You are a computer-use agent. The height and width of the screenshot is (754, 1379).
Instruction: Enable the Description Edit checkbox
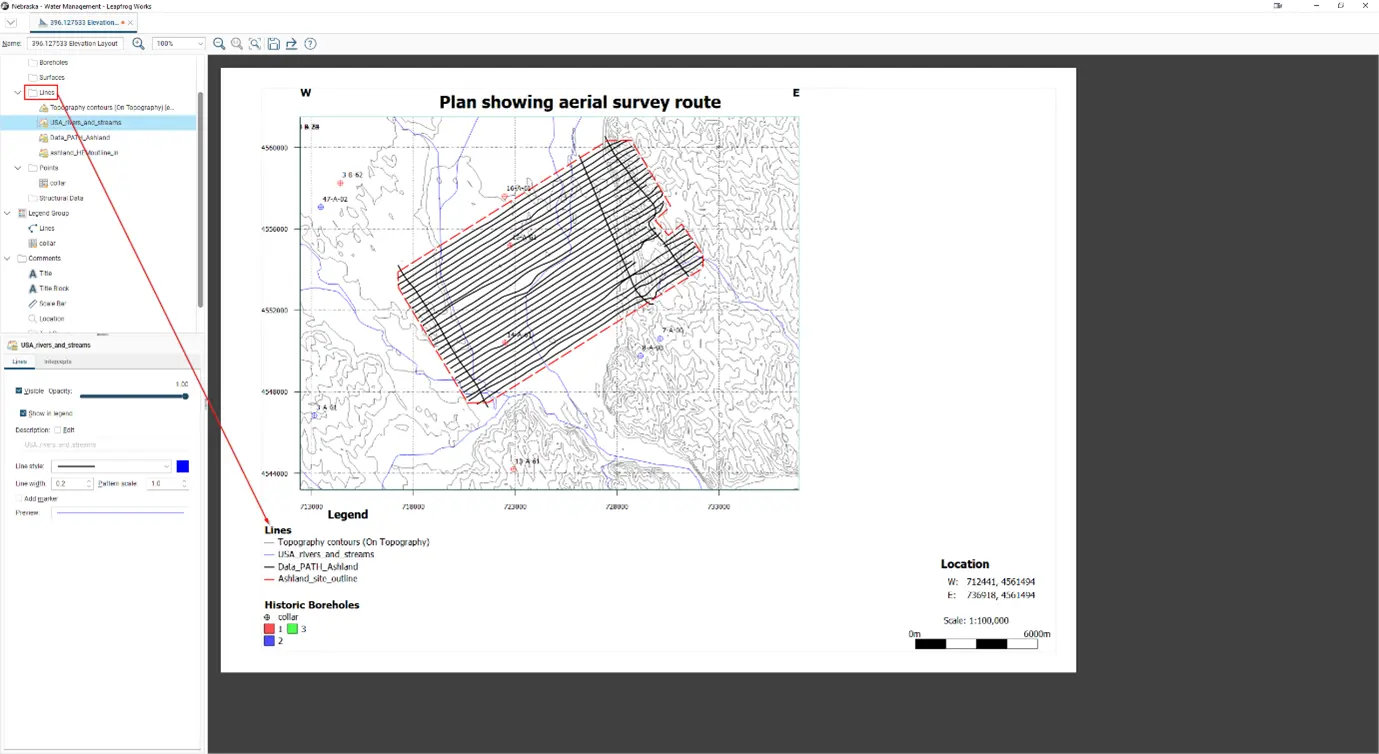click(58, 430)
